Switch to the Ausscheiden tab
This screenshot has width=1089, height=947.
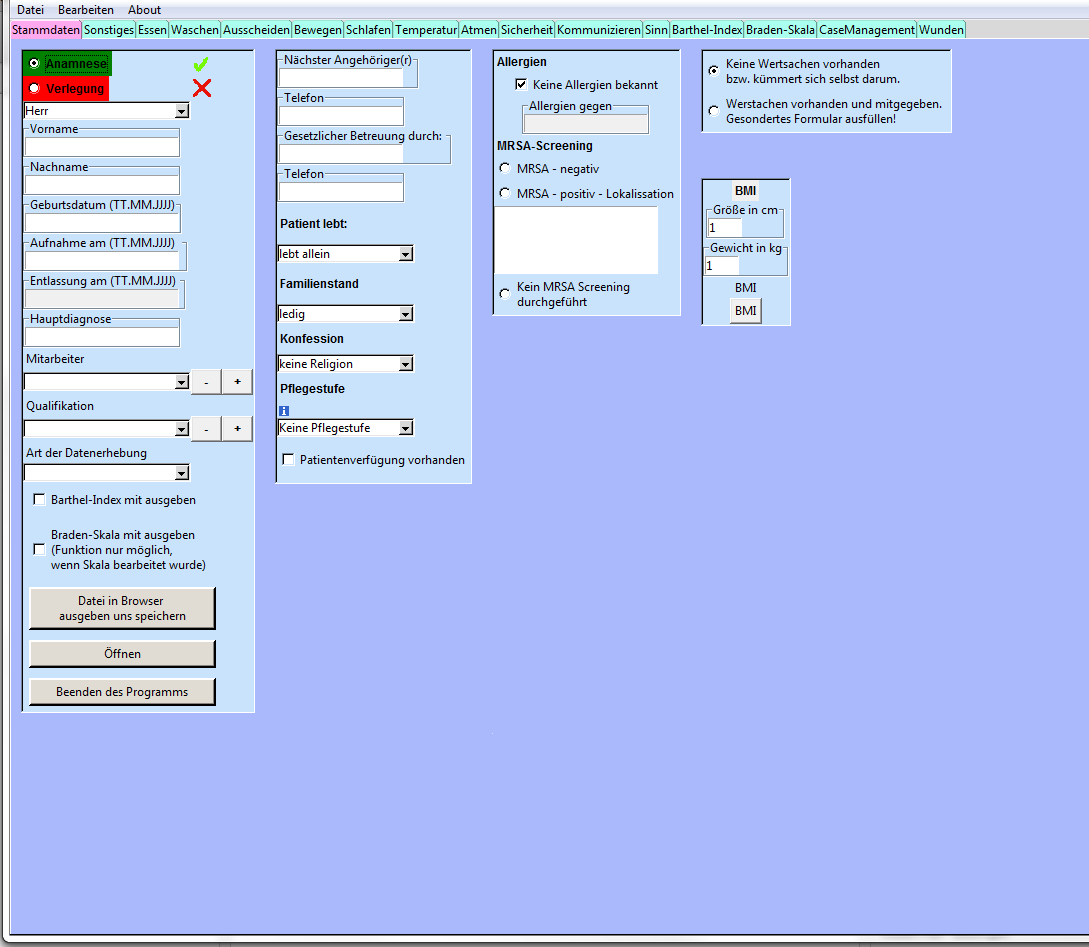tap(256, 30)
